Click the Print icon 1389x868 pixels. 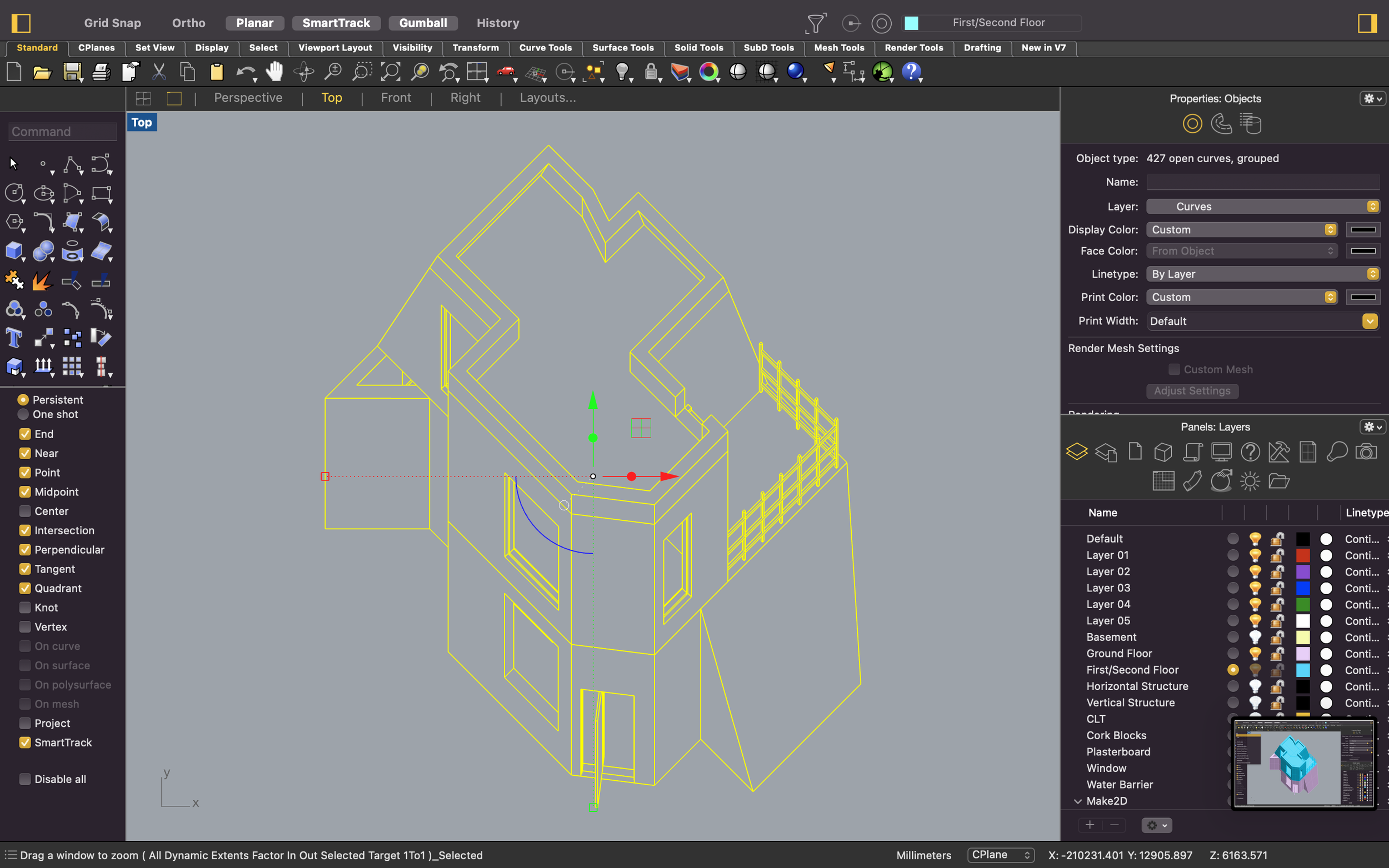coord(101,72)
